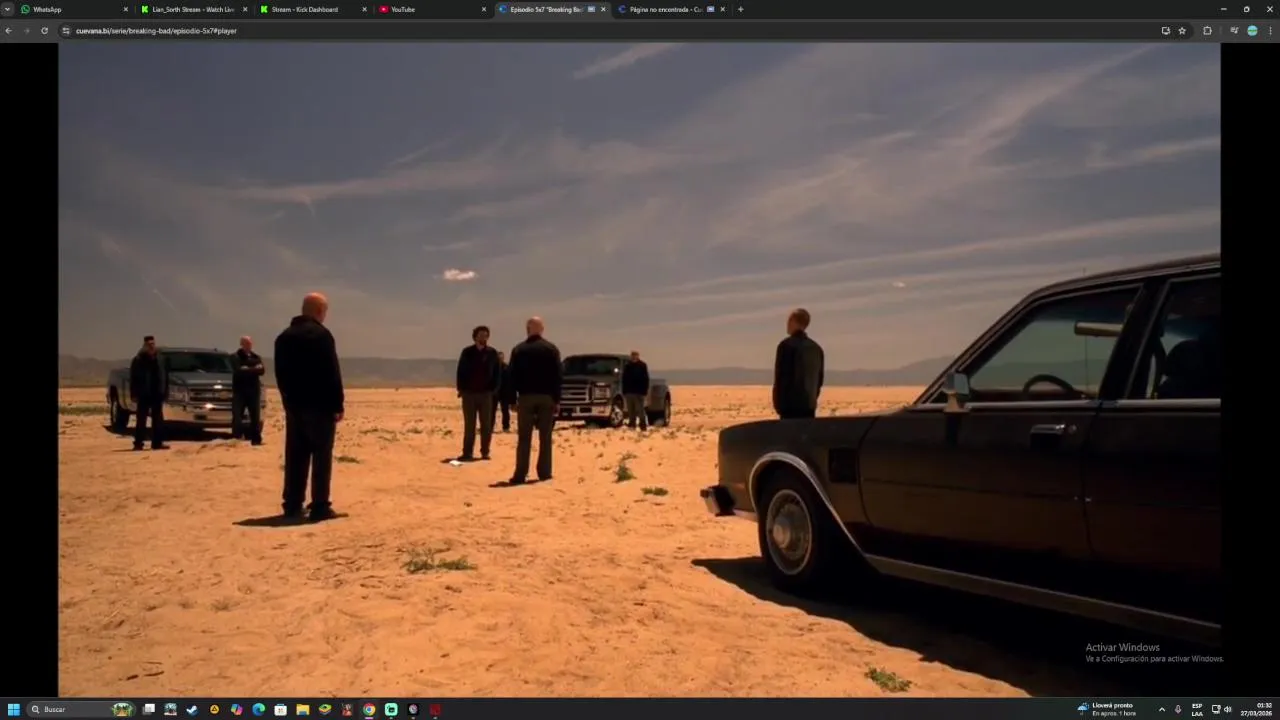Open the network and volume quick settings
The width and height of the screenshot is (1280, 720).
1222,710
